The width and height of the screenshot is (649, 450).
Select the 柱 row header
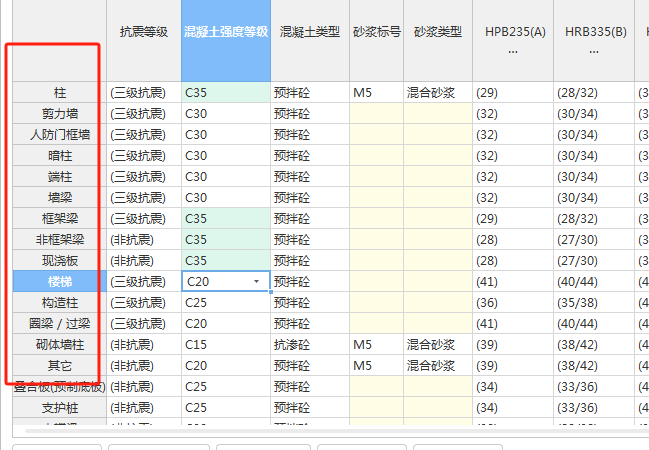[60, 92]
